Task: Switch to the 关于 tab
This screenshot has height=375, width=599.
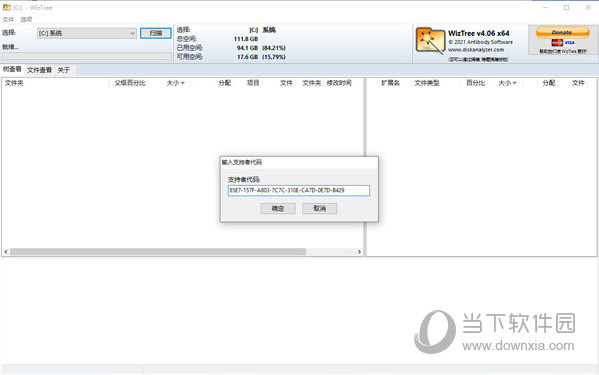Action: pos(64,70)
